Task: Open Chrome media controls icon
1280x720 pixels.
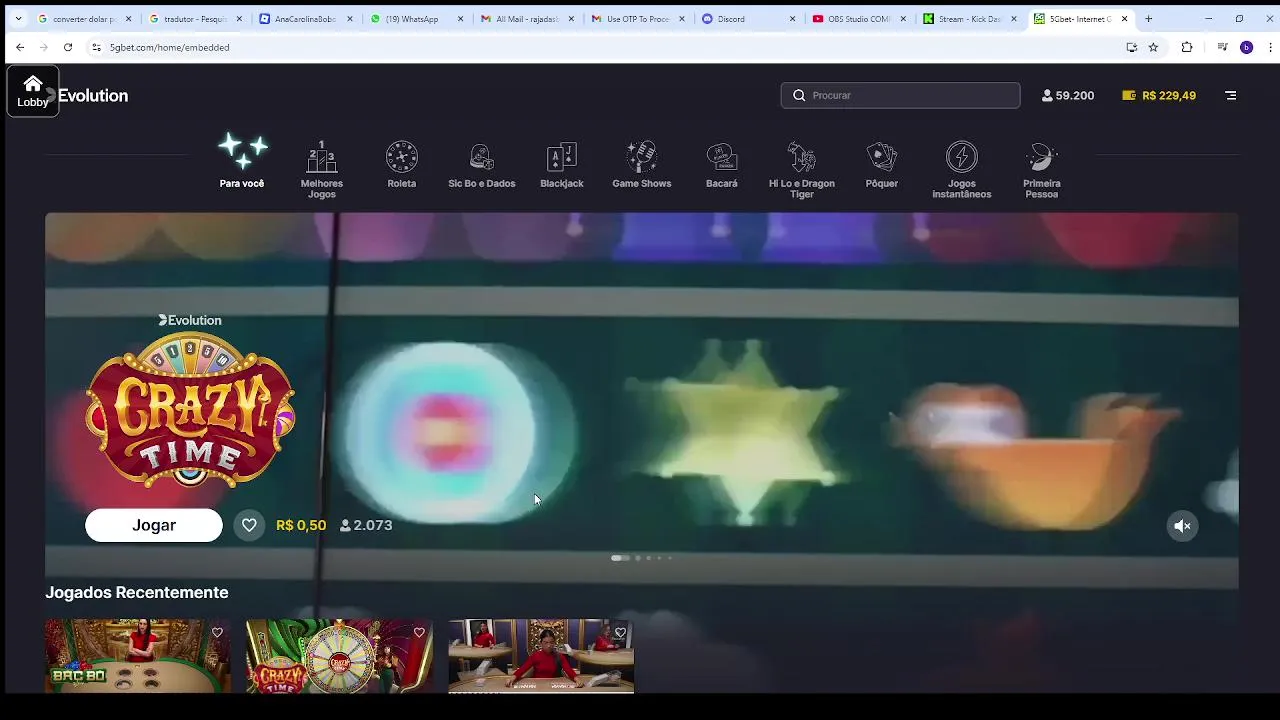Action: click(x=1222, y=47)
